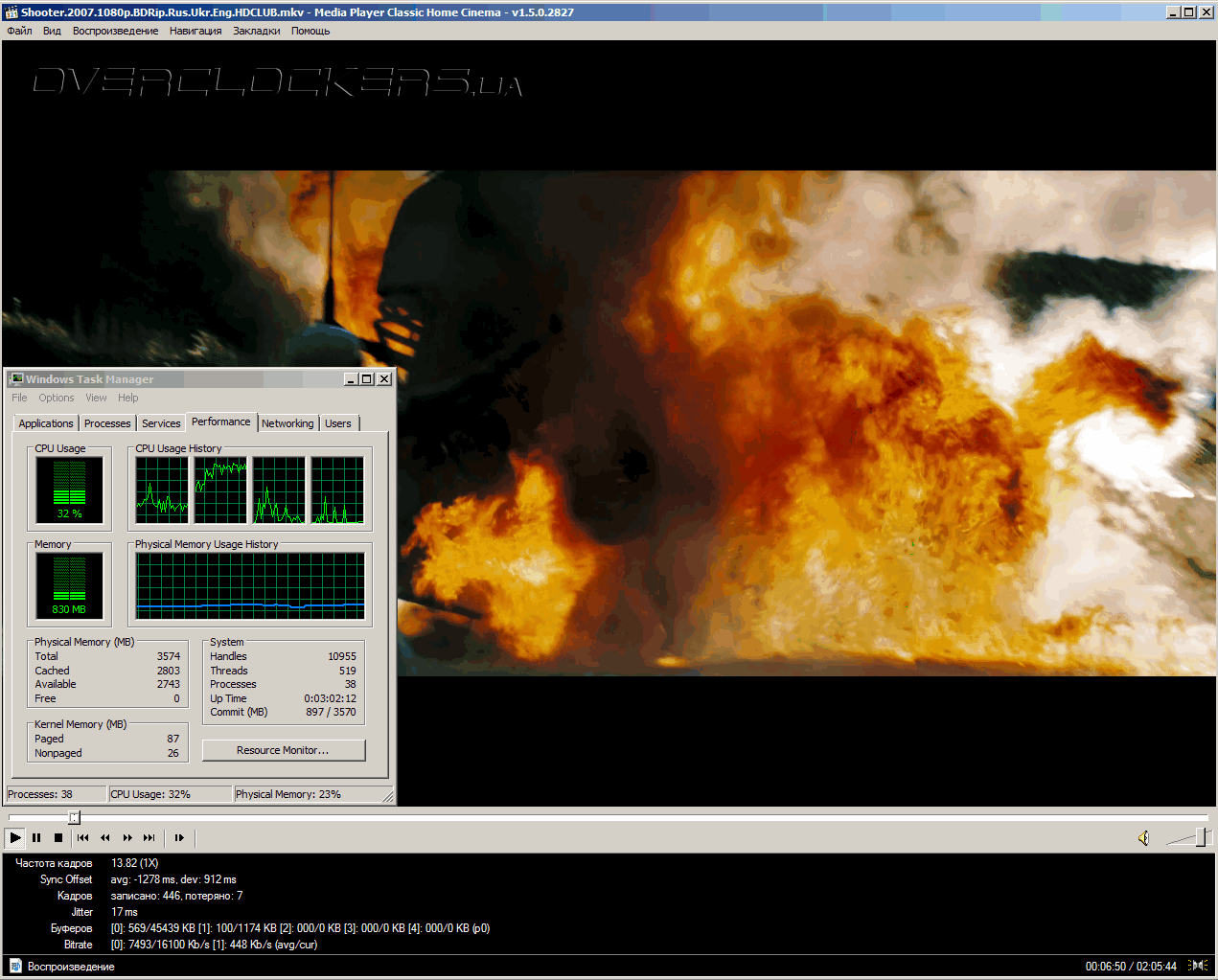
Task: Click the Resource Monitor button
Action: [283, 750]
